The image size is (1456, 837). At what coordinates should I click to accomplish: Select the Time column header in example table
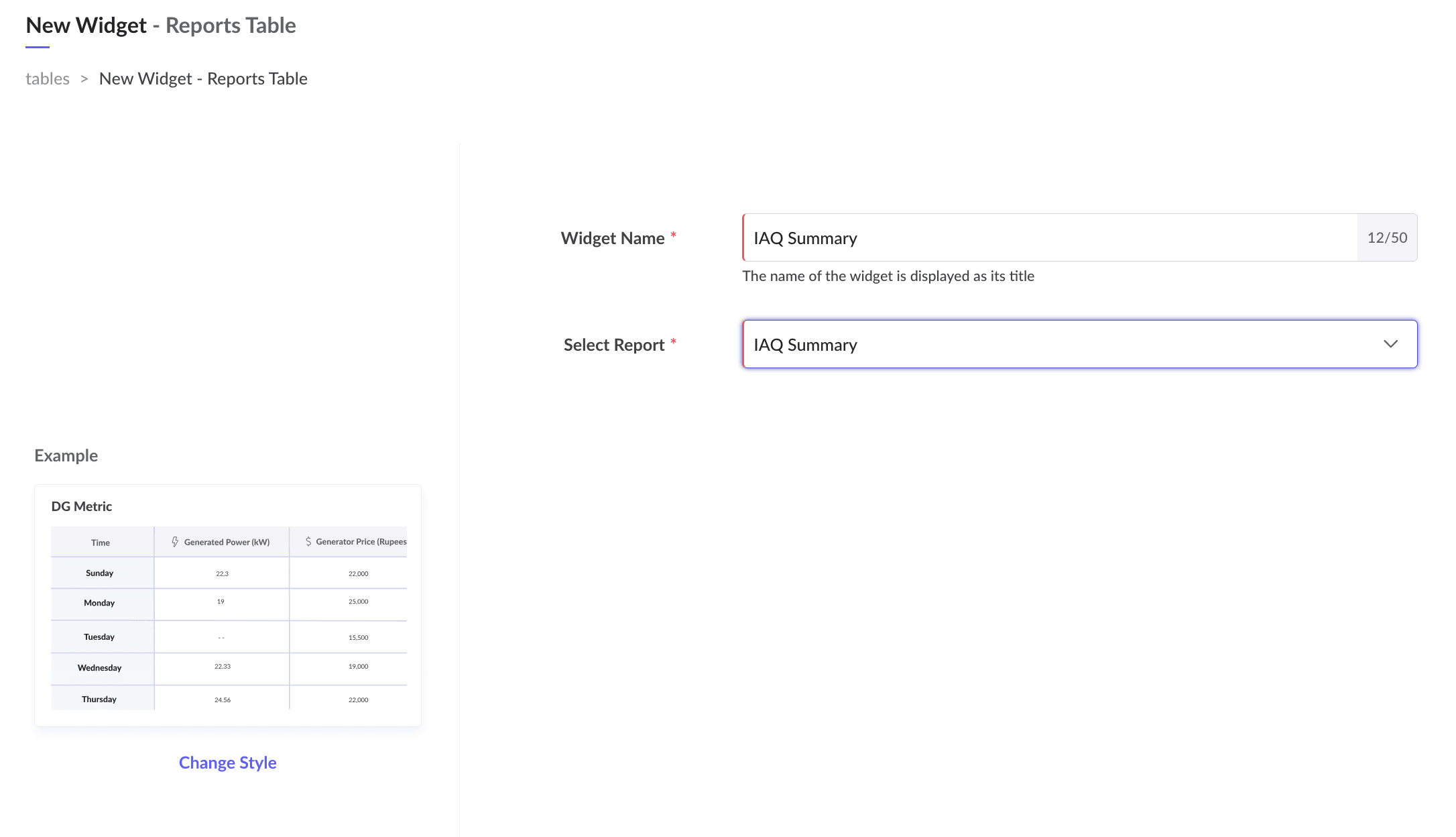pos(101,543)
